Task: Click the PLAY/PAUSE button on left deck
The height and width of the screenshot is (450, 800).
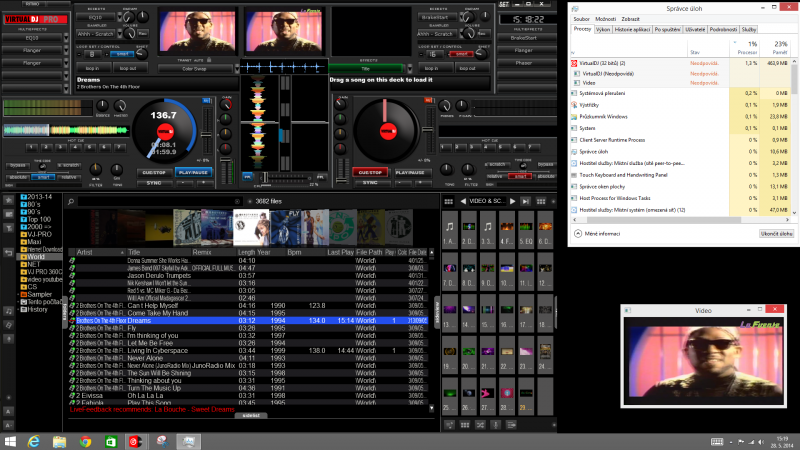Action: [193, 172]
